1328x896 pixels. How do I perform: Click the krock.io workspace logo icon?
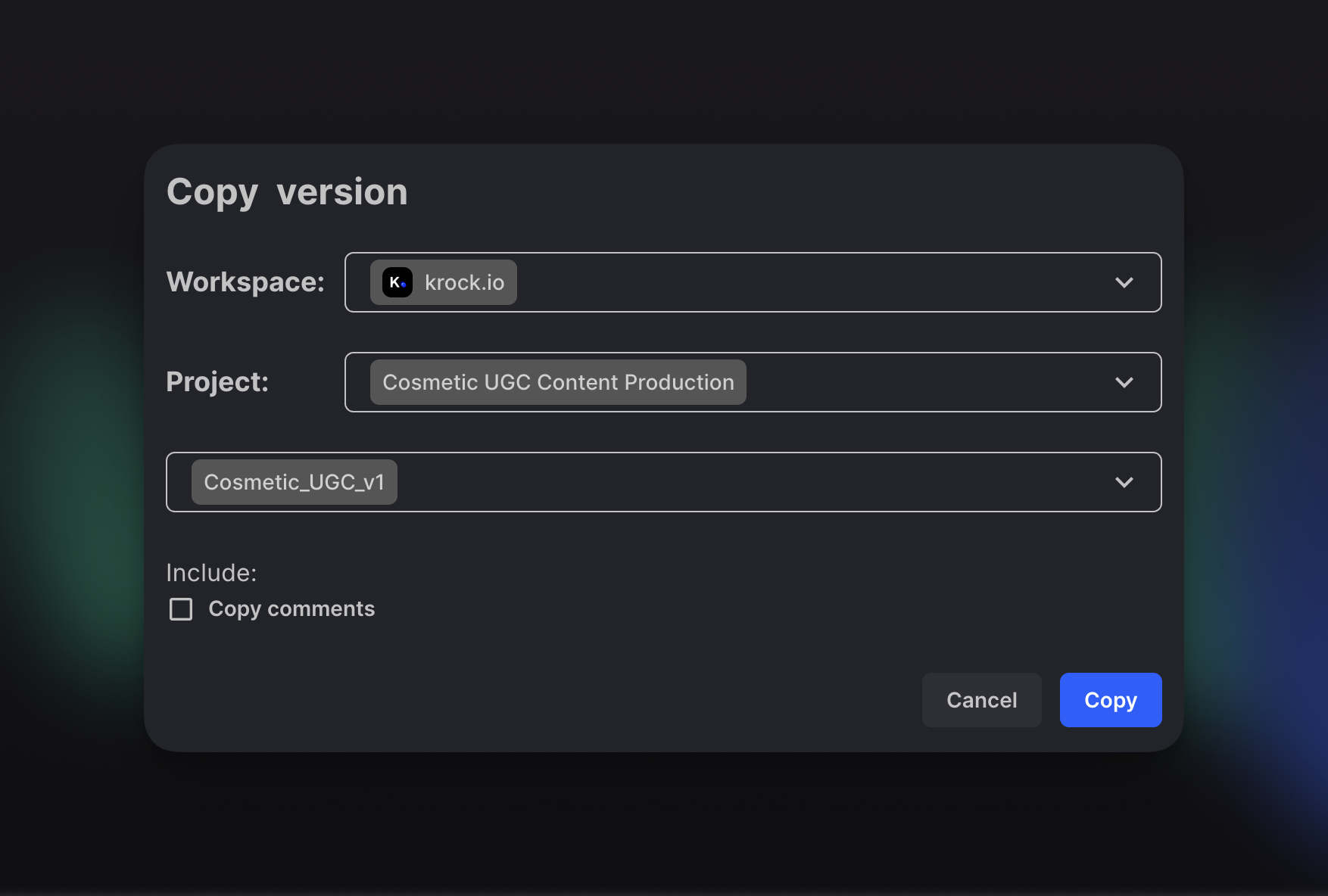coord(397,282)
